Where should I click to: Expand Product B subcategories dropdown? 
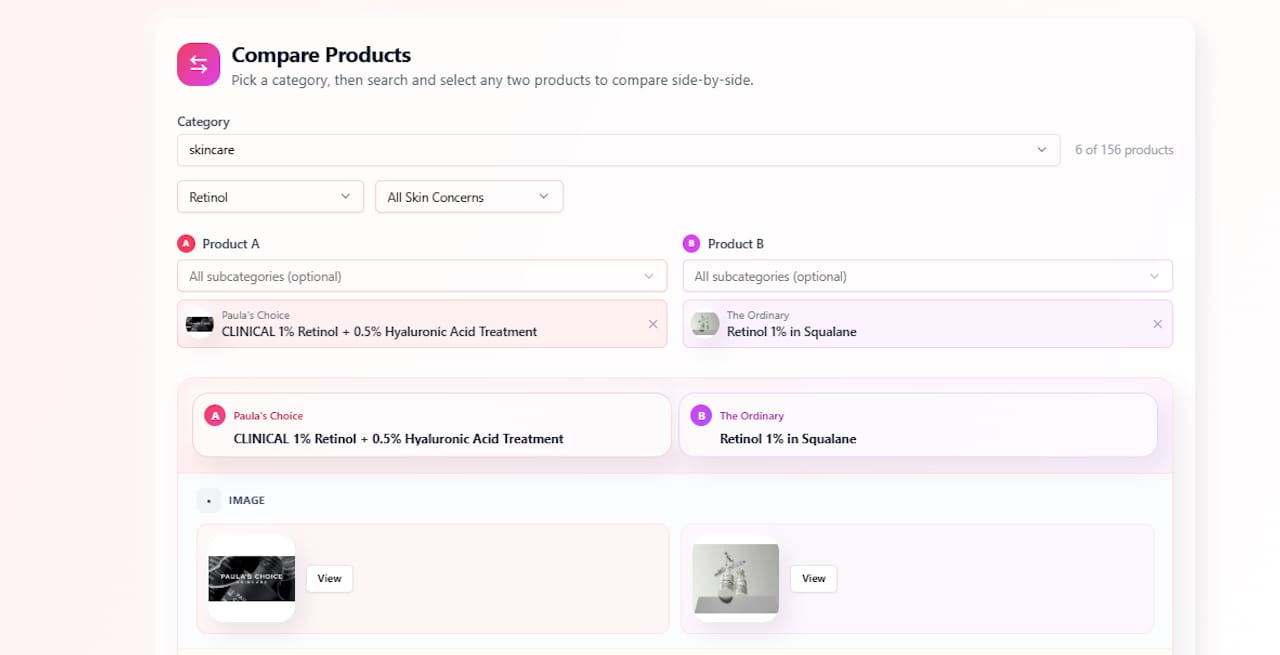click(x=927, y=276)
